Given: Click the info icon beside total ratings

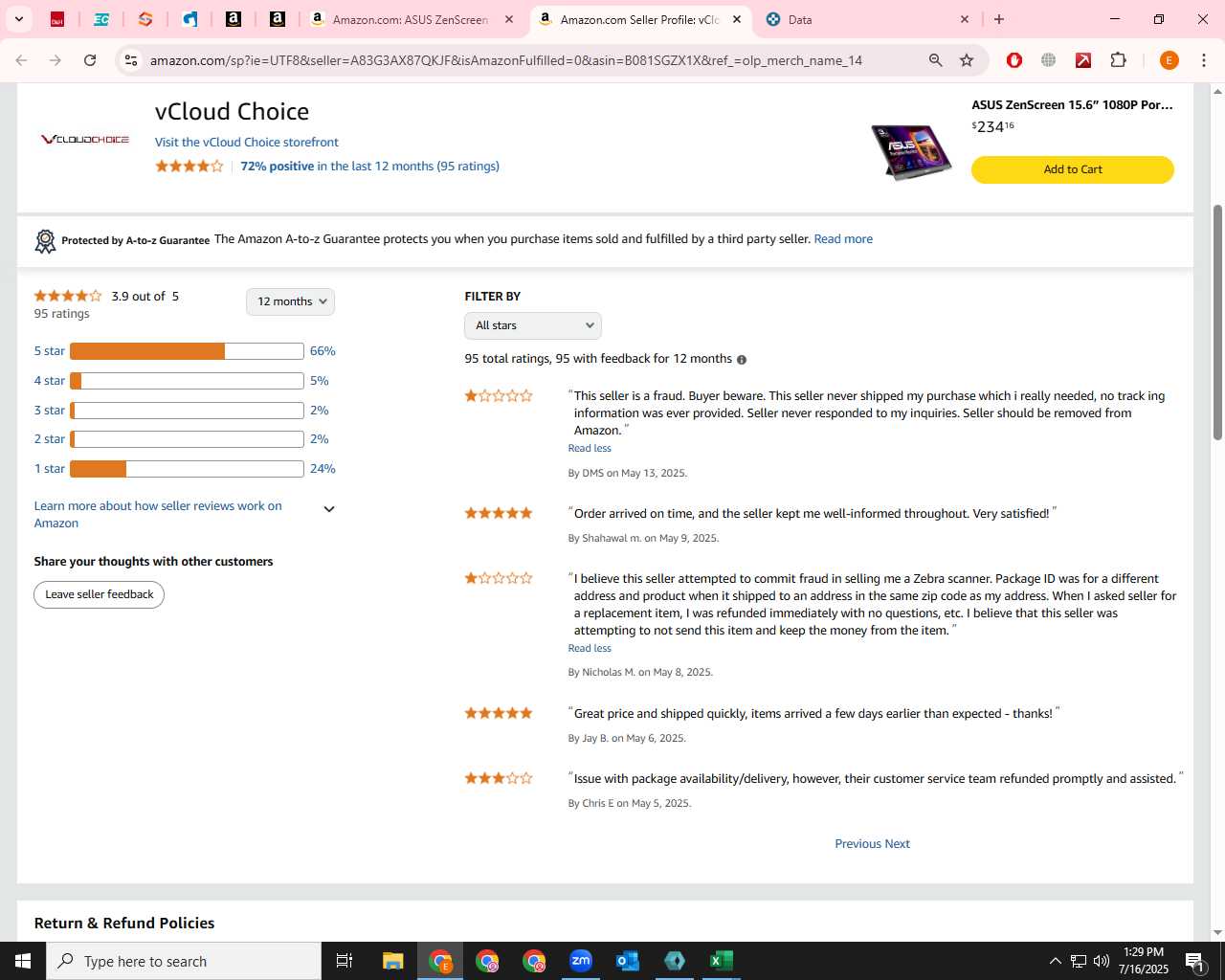Looking at the screenshot, I should tap(742, 360).
